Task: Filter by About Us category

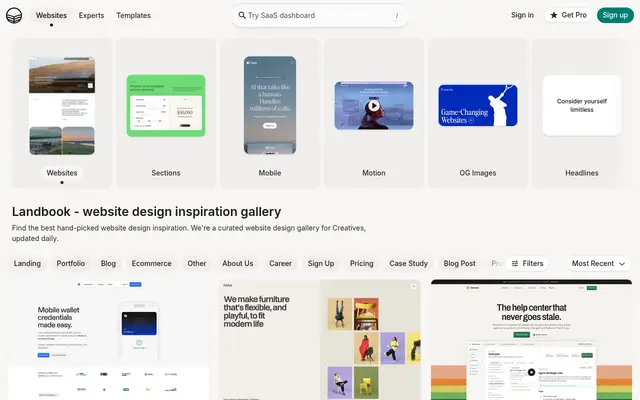Action: tap(238, 264)
